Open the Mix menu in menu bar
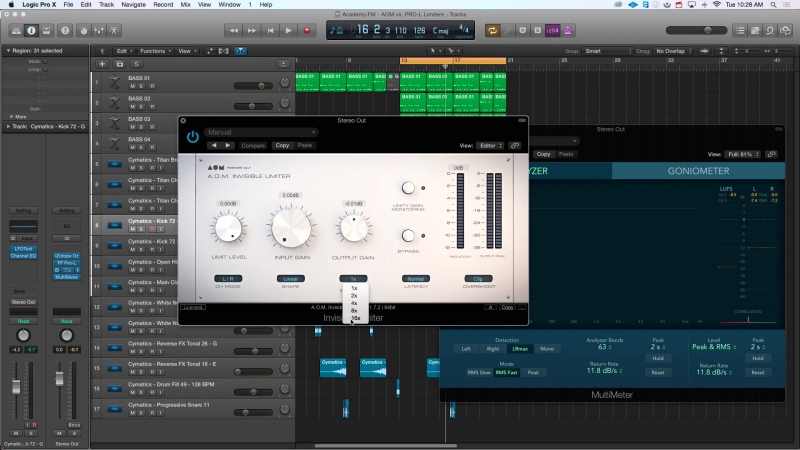800x450 pixels. (x=186, y=5)
